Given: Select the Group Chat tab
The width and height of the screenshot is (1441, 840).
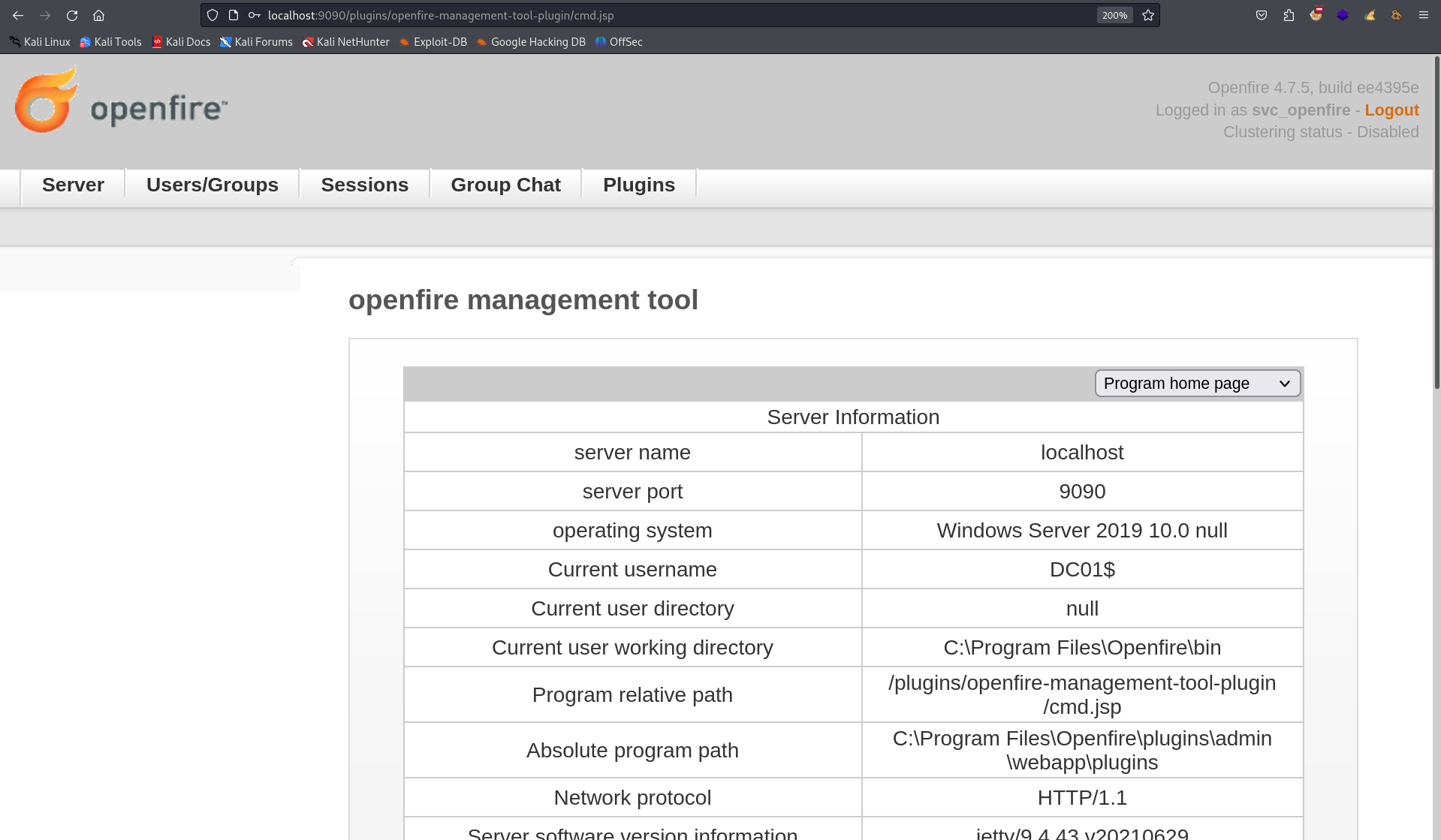Looking at the screenshot, I should coord(505,185).
